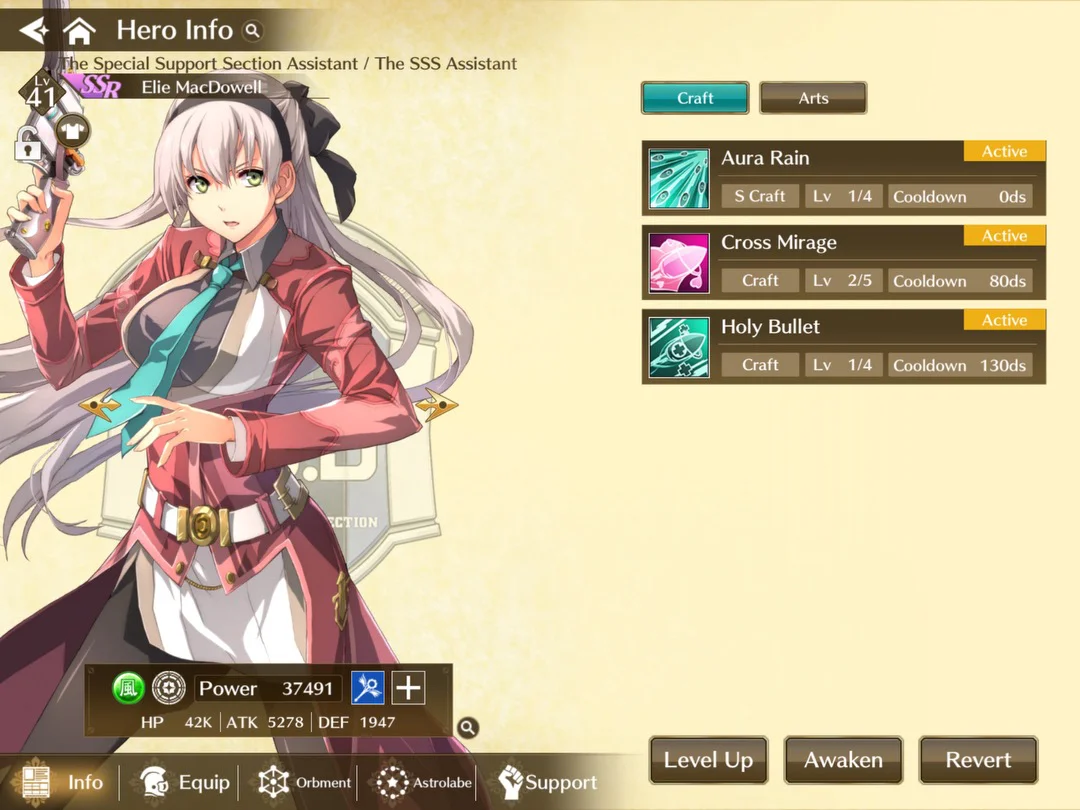Open the Hero Info search magnifier
This screenshot has width=1080, height=810.
point(253,30)
